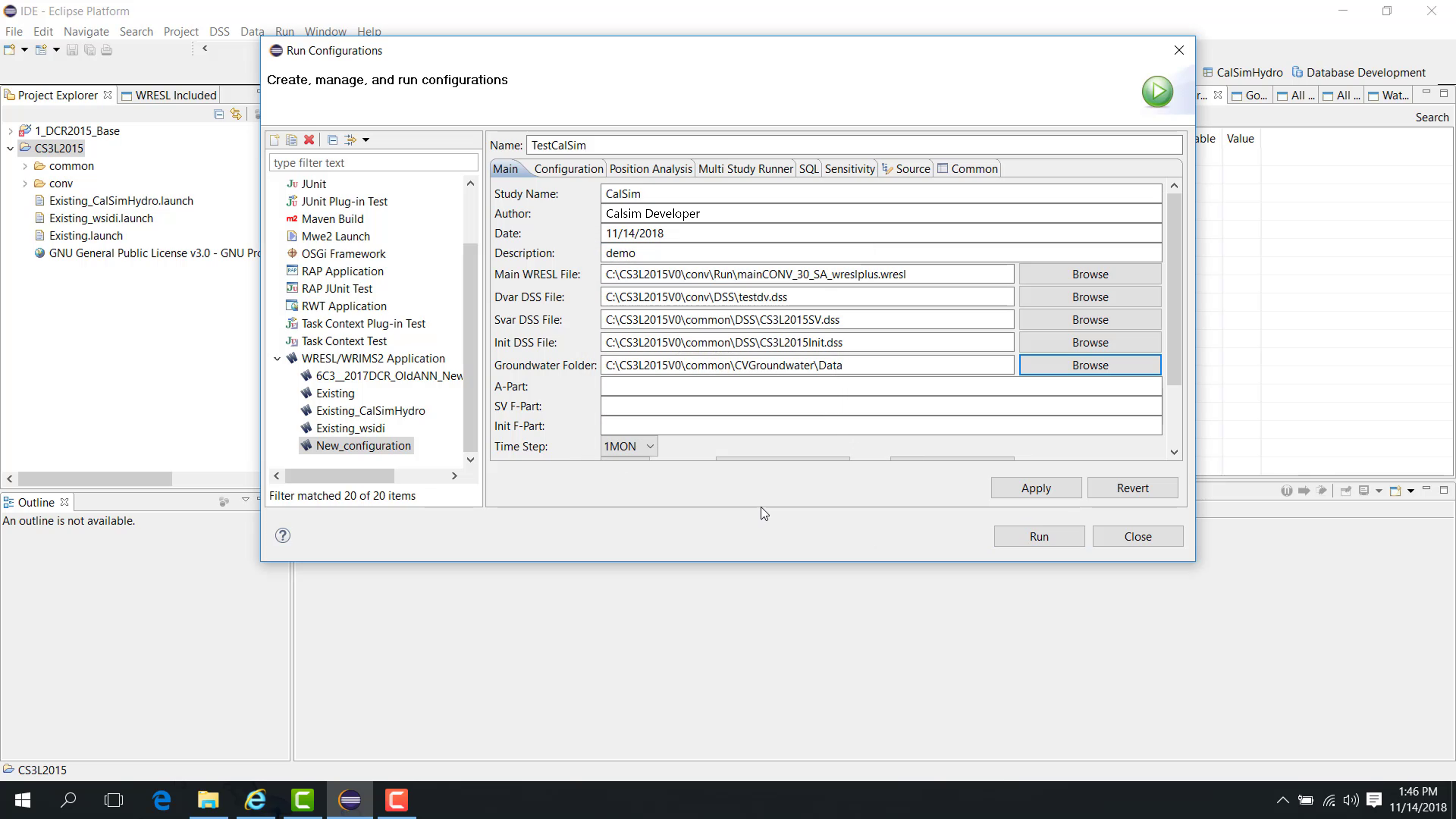Open the dialog help question mark
Image resolution: width=1456 pixels, height=819 pixels.
pyautogui.click(x=283, y=535)
